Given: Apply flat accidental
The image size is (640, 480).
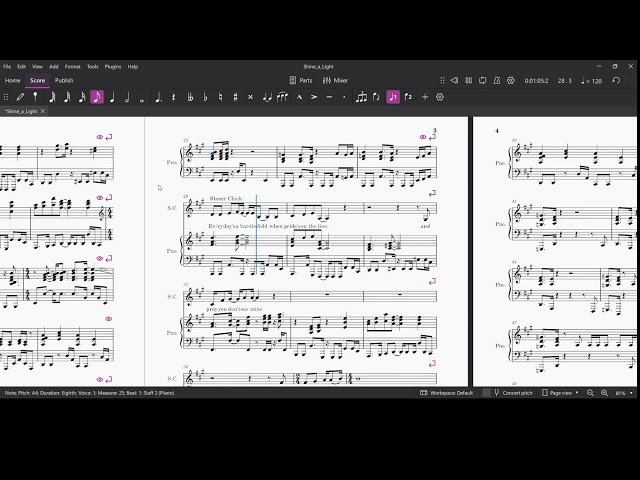Looking at the screenshot, I should click(205, 97).
